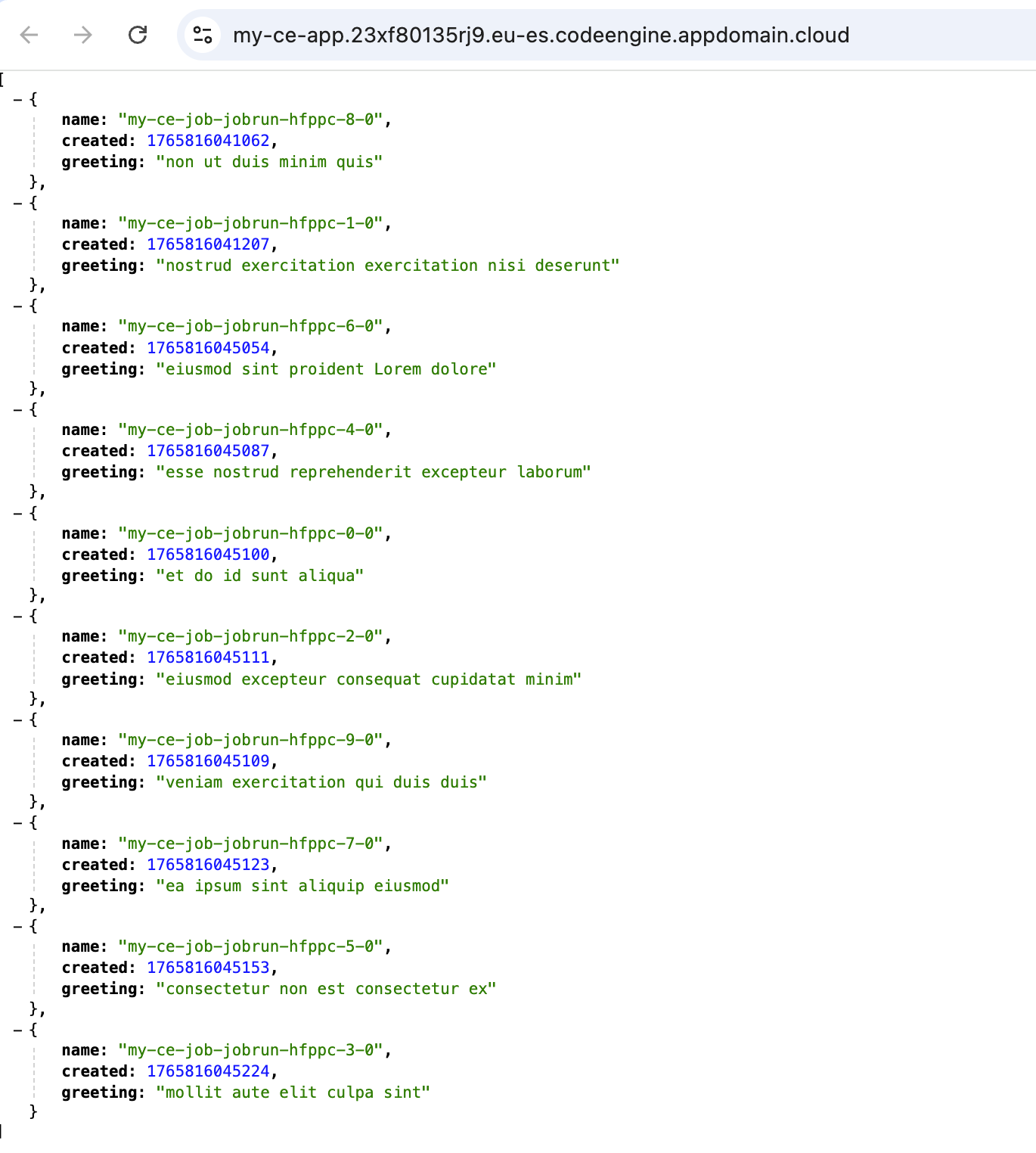Collapse the object for jobrun-hfppc-8-0
The image size is (1036, 1153).
17,99
